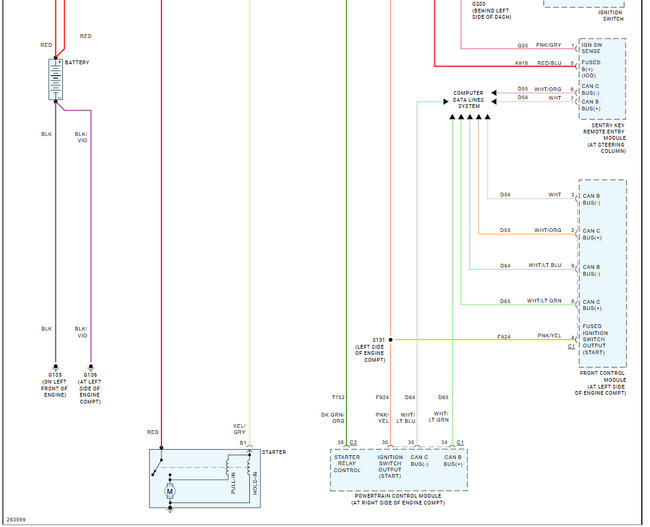Click CAN B BUS(+) in the PCM box
This screenshot has height=527, width=650.
coord(453,461)
